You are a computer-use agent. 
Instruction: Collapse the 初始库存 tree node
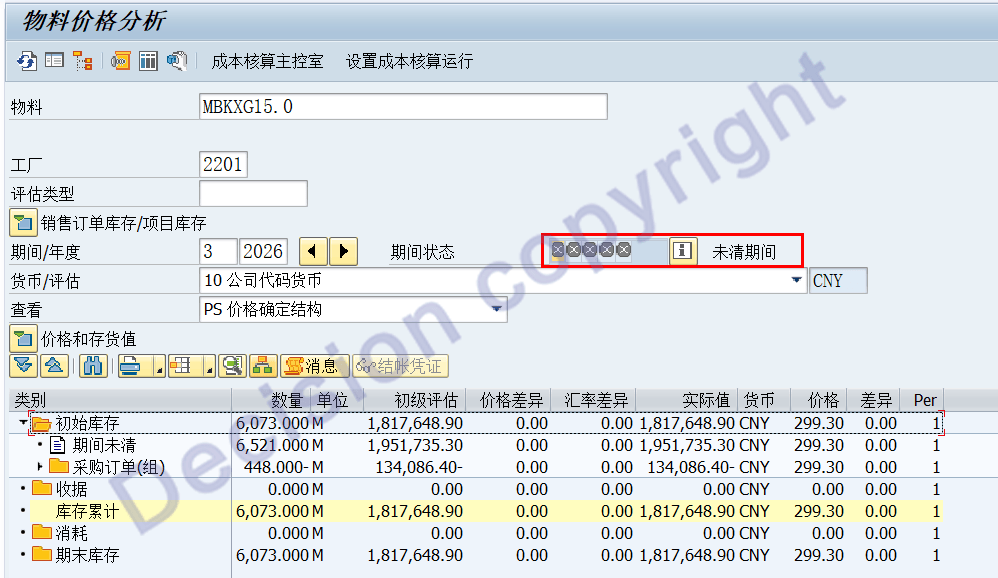point(23,422)
